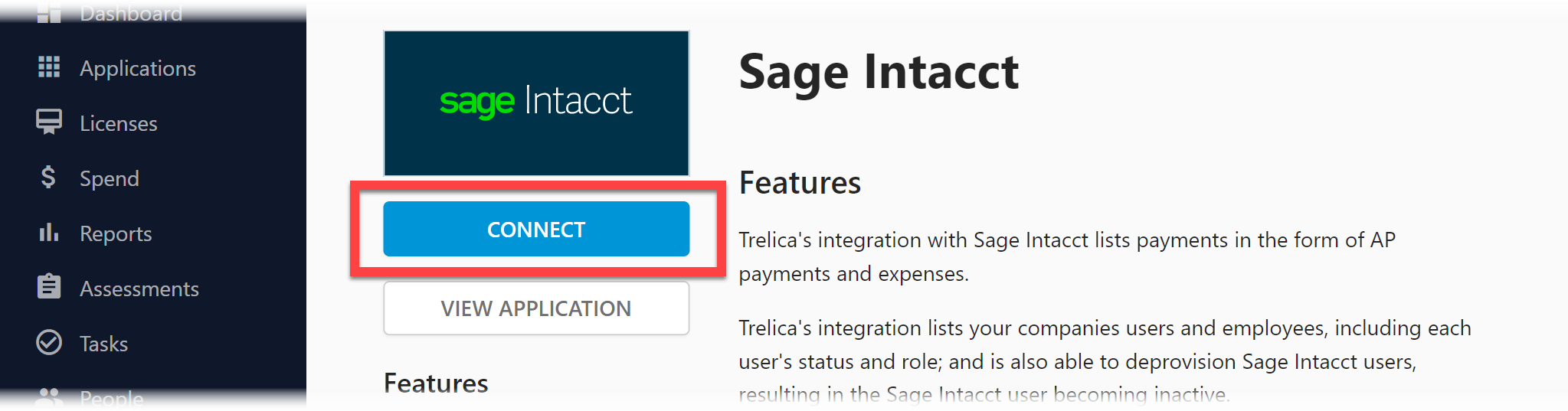Open the Applications menu item

138,68
